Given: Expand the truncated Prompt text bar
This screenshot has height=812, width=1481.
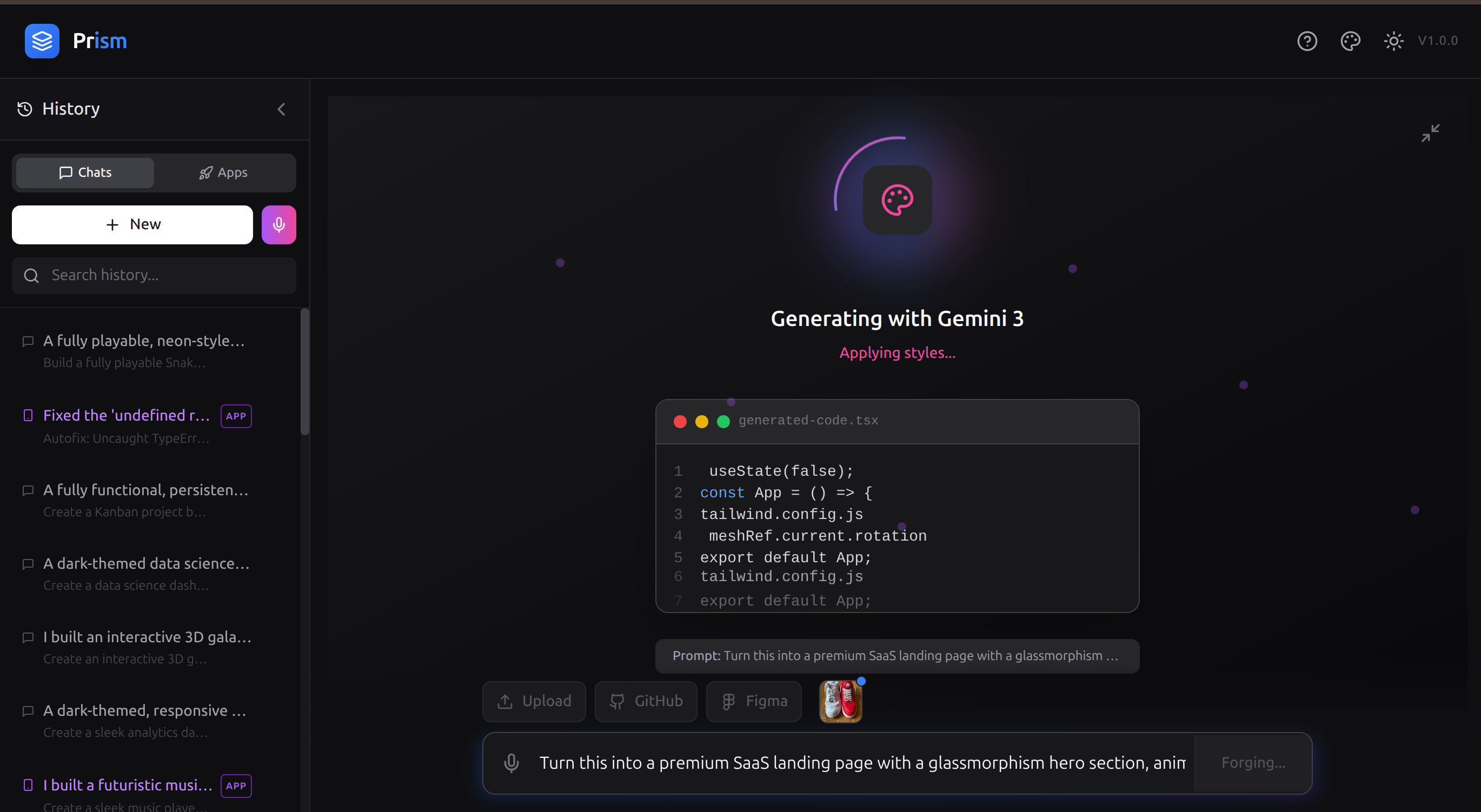Looking at the screenshot, I should tap(896, 656).
